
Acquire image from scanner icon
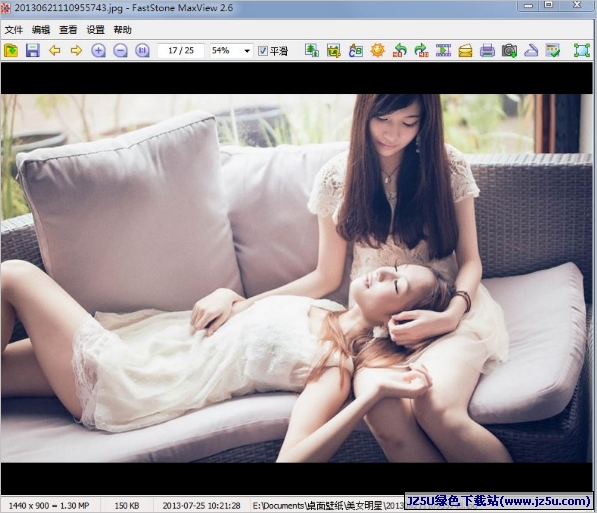(x=531, y=50)
